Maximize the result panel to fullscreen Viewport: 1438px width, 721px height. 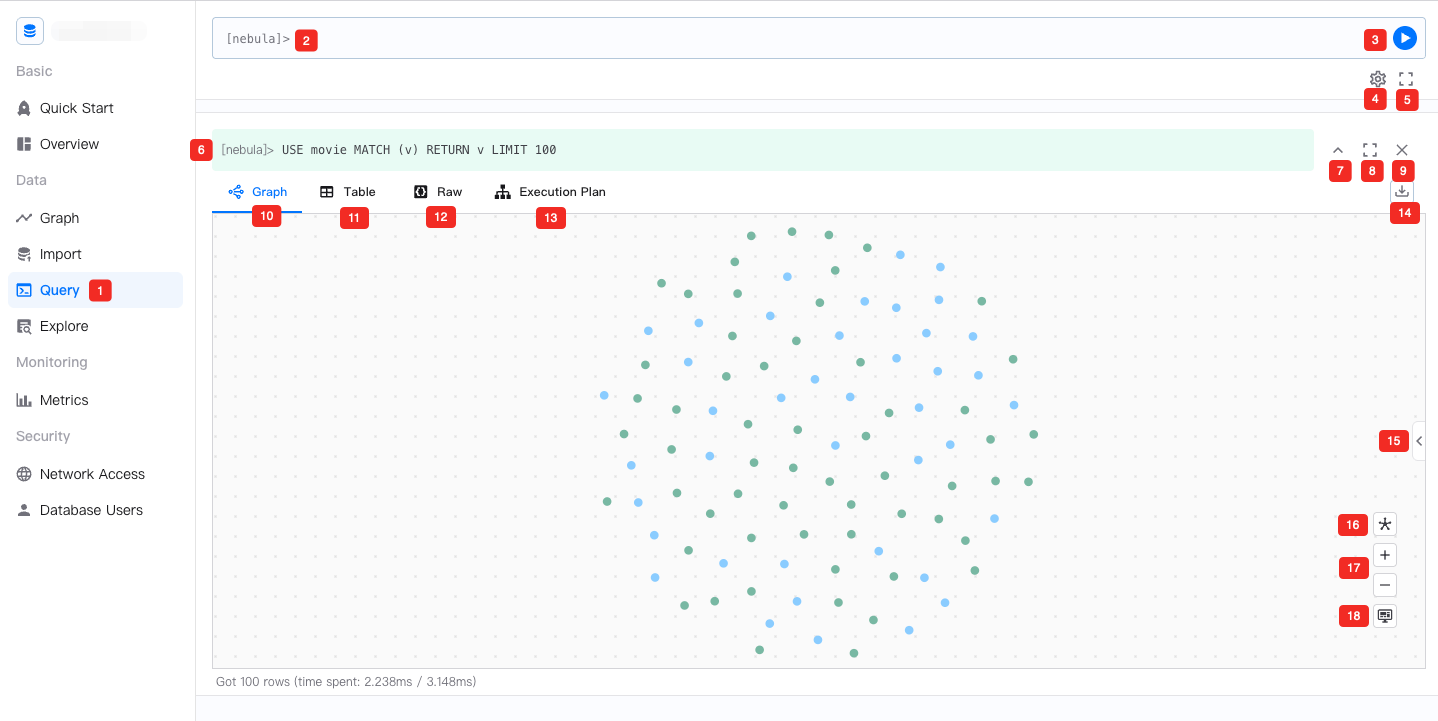[1370, 150]
